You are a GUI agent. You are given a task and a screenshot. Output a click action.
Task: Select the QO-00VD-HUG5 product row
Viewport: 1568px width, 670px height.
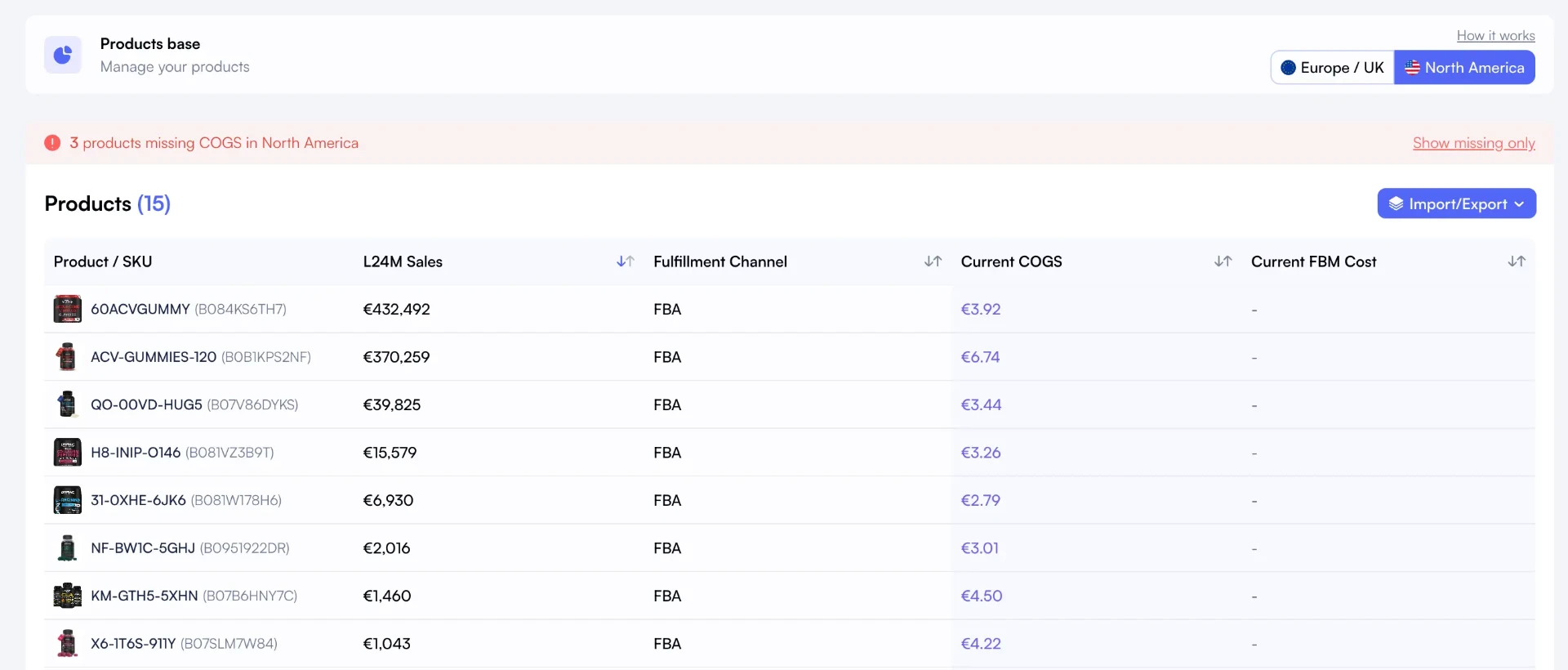tap(790, 404)
